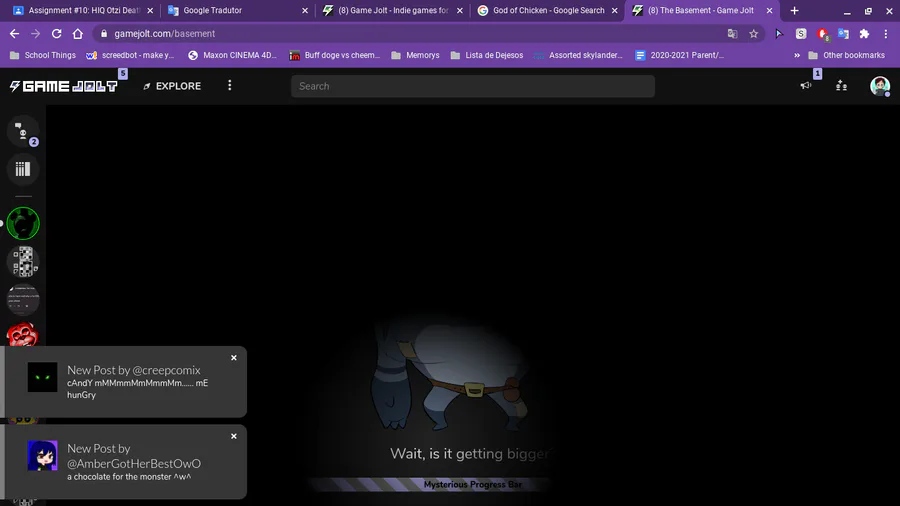Image resolution: width=900 pixels, height=506 pixels.
Task: Go forward in browser history
Action: click(36, 34)
